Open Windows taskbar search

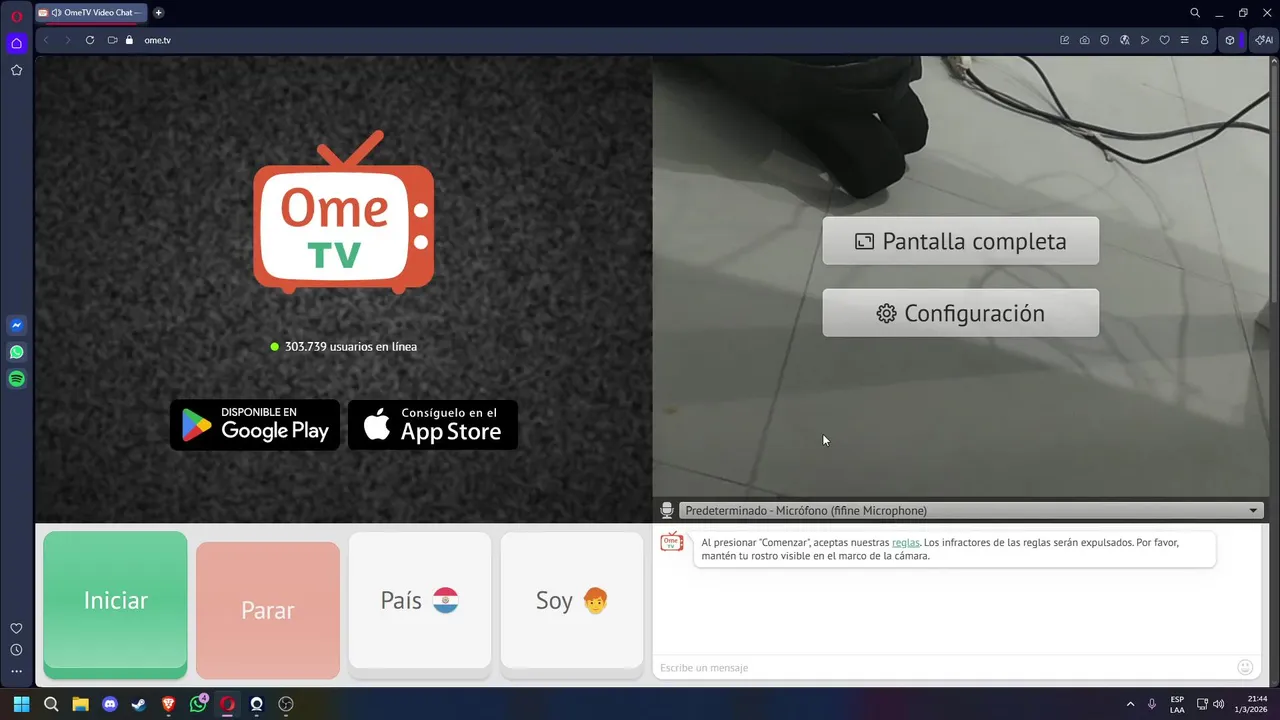(51, 704)
